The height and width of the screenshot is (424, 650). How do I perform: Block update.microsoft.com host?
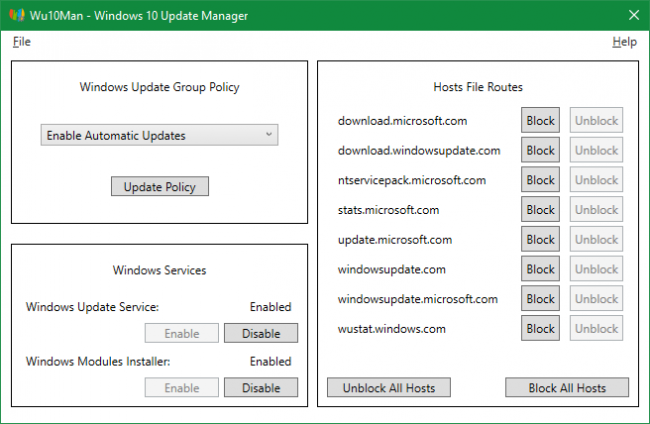[540, 239]
